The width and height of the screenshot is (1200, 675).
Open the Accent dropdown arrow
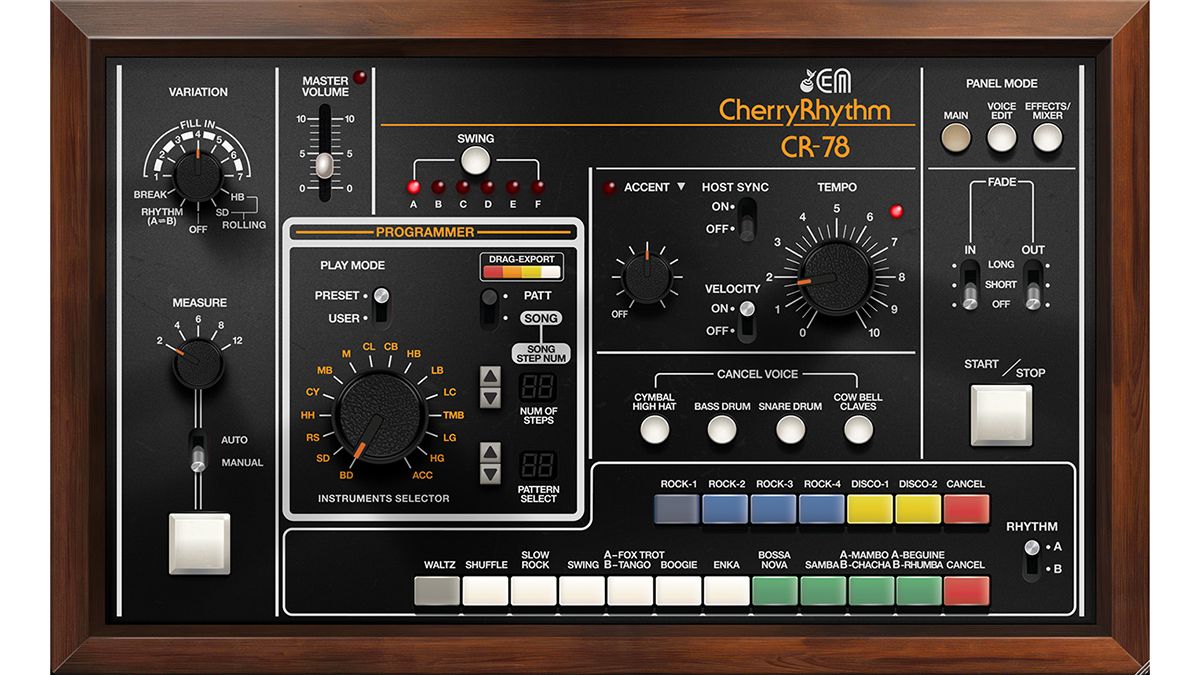[x=681, y=187]
